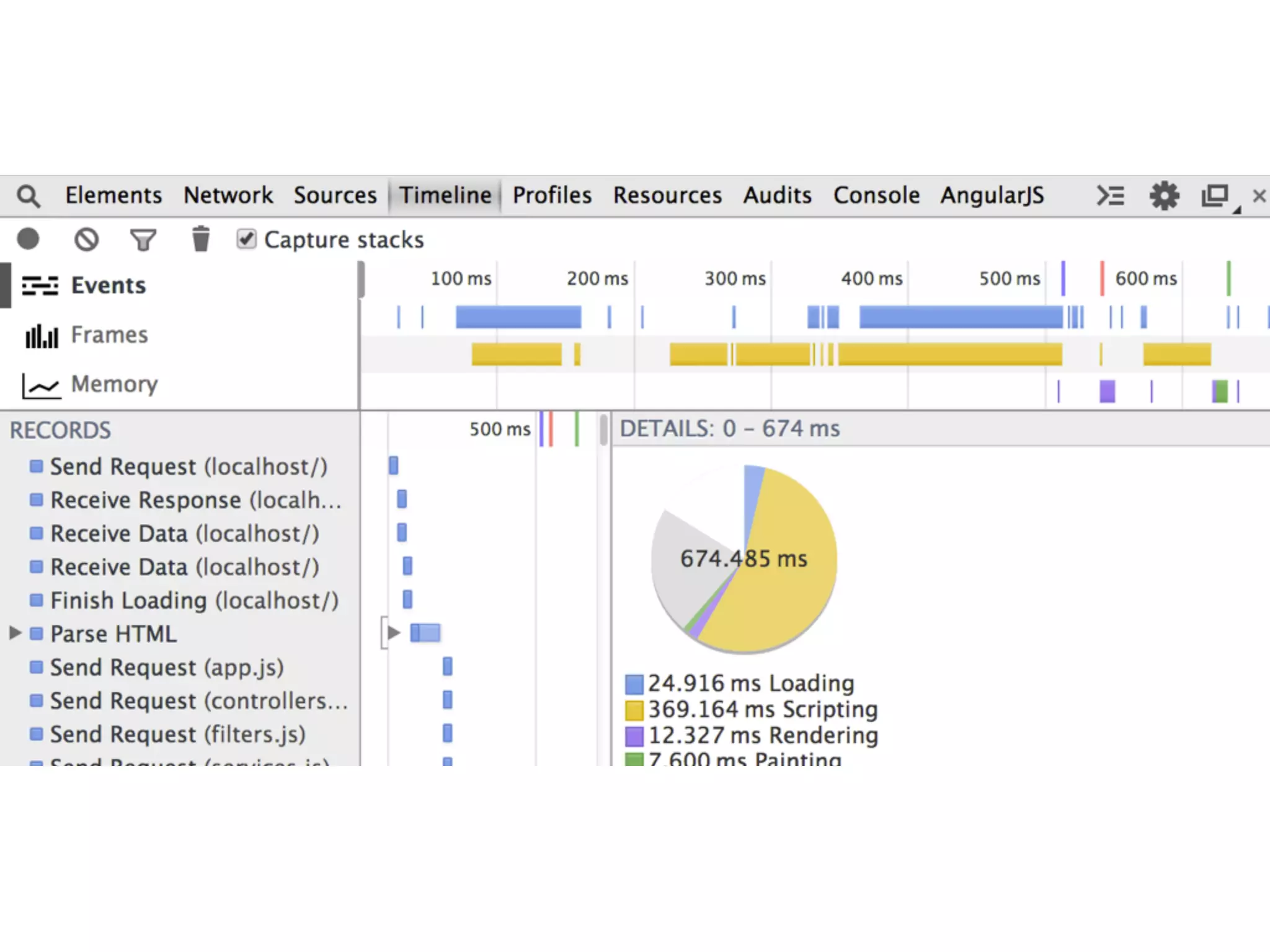Switch to the Memory view mode
1270x952 pixels.
click(x=113, y=384)
